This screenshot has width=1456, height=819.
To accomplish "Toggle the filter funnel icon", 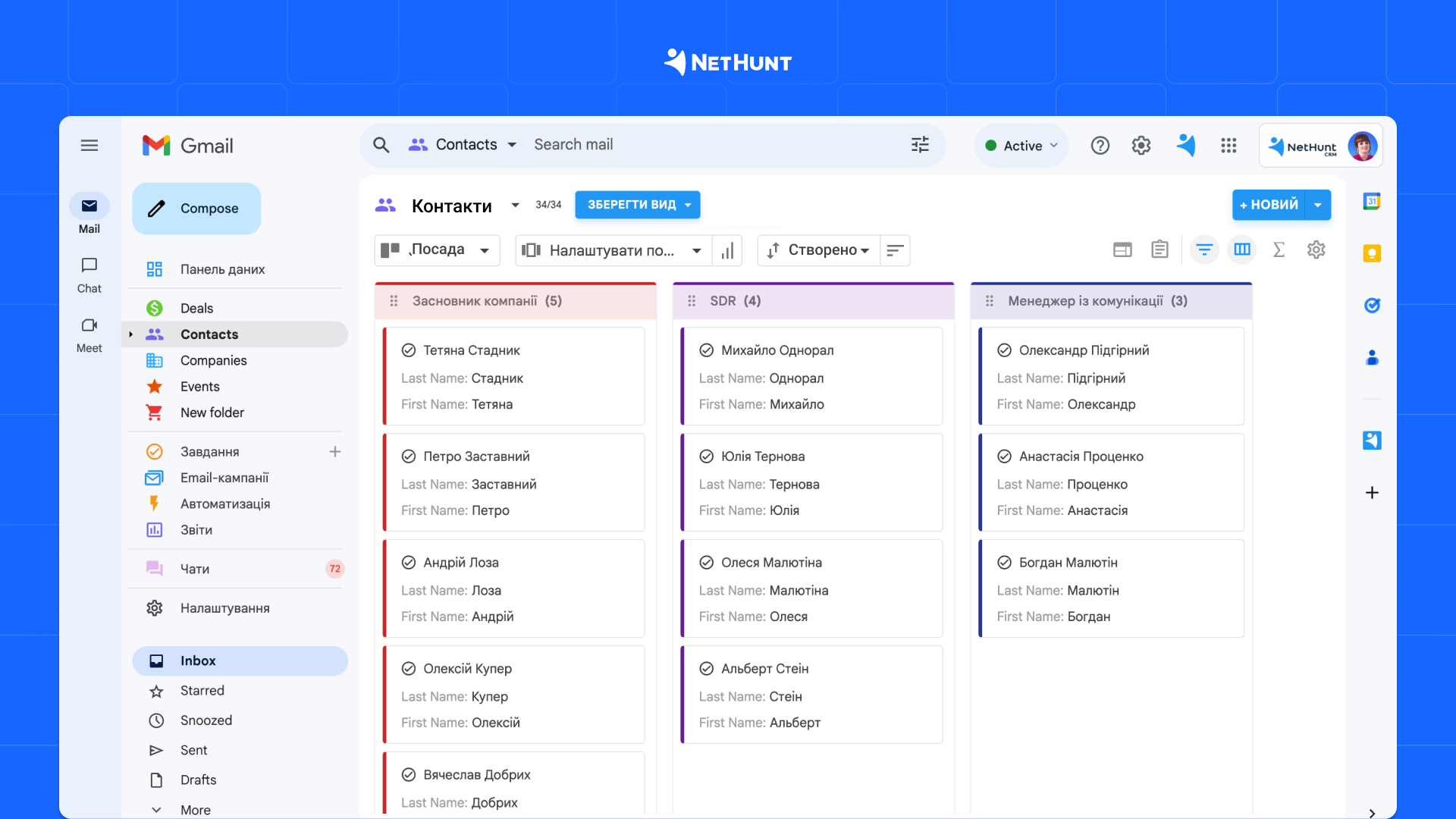I will pyautogui.click(x=1203, y=249).
